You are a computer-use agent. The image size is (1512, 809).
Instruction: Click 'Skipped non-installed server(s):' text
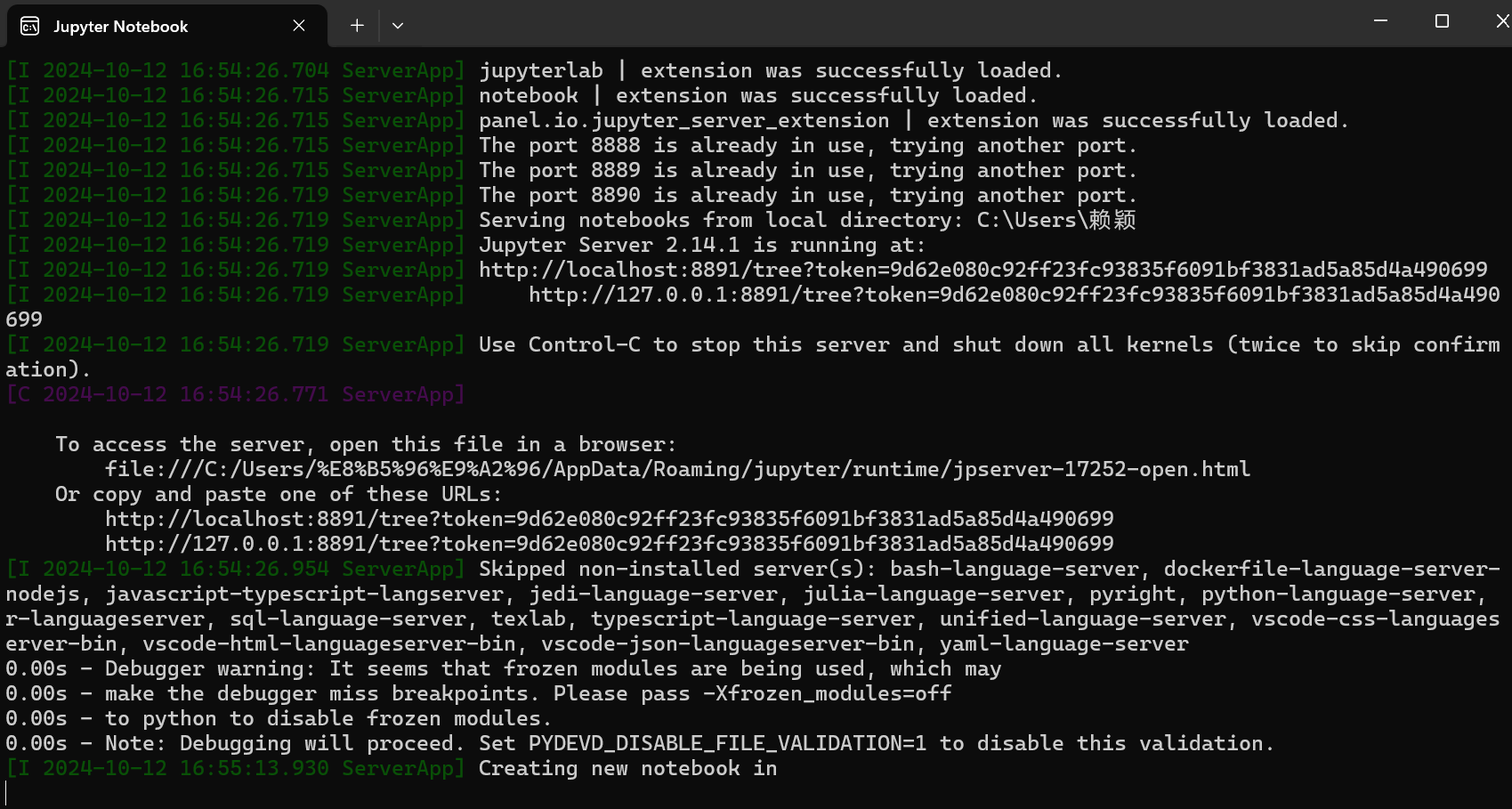(x=677, y=569)
